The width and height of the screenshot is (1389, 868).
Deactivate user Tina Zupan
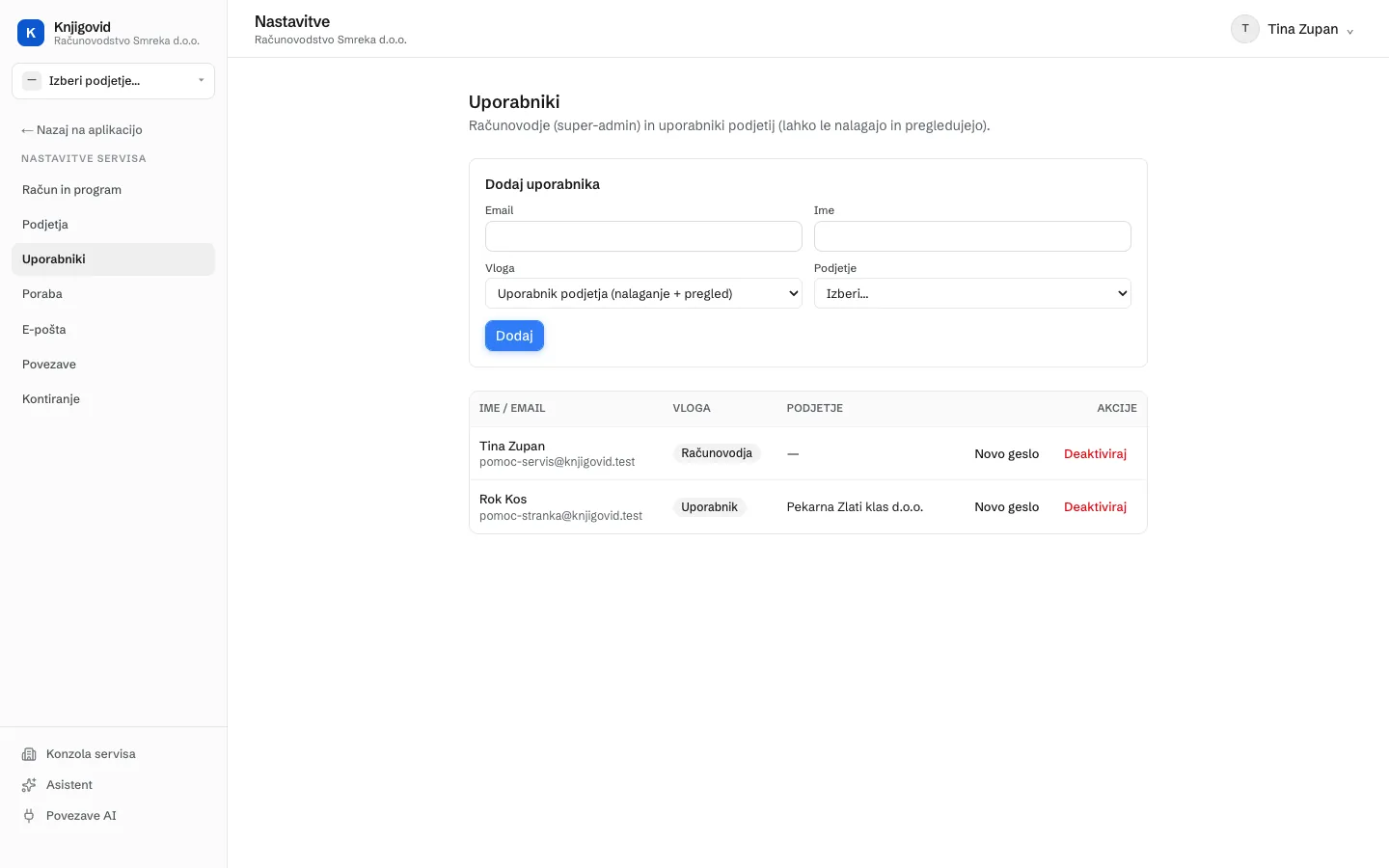[x=1095, y=453]
